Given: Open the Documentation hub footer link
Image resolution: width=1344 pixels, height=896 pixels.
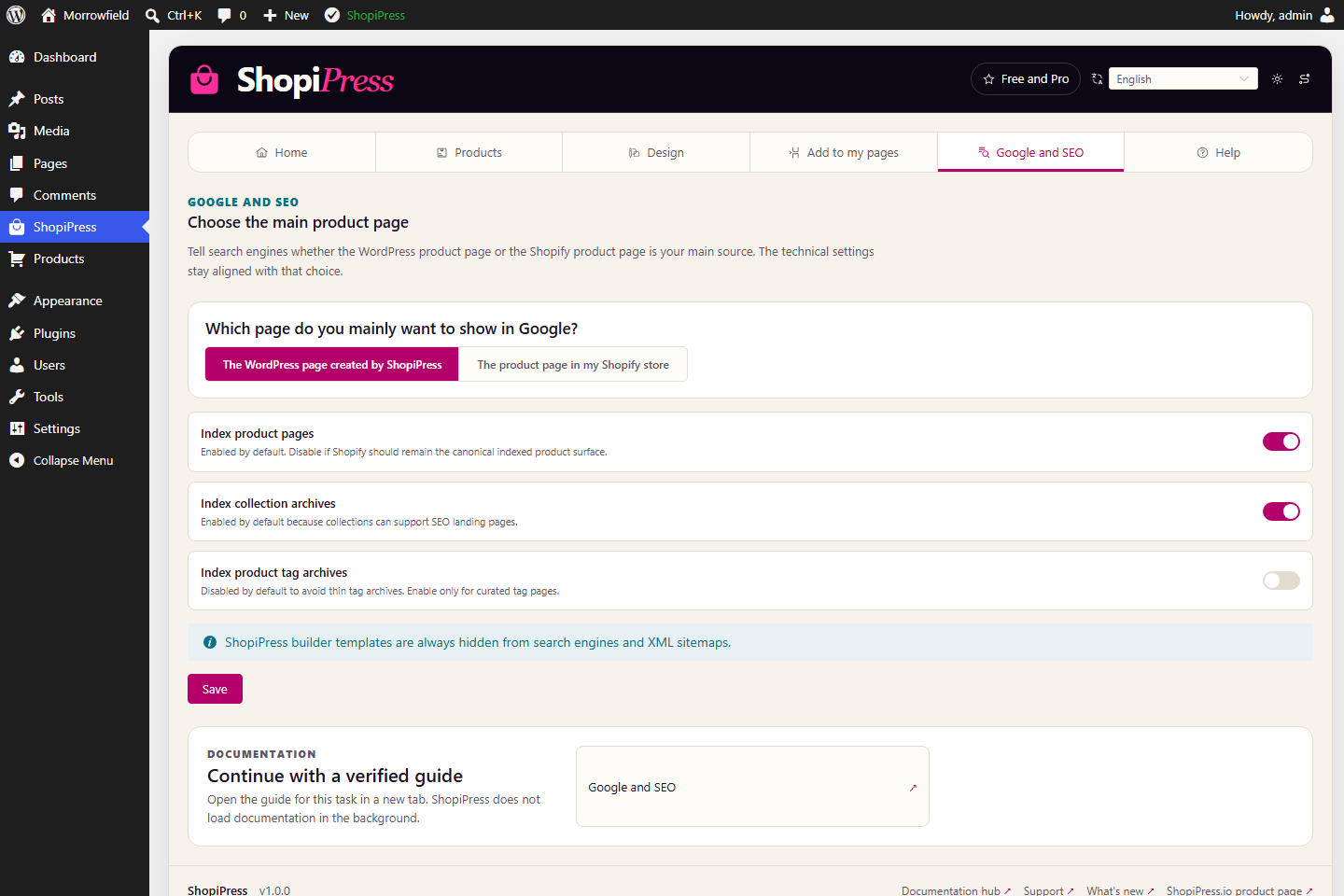Looking at the screenshot, I should tap(956, 890).
